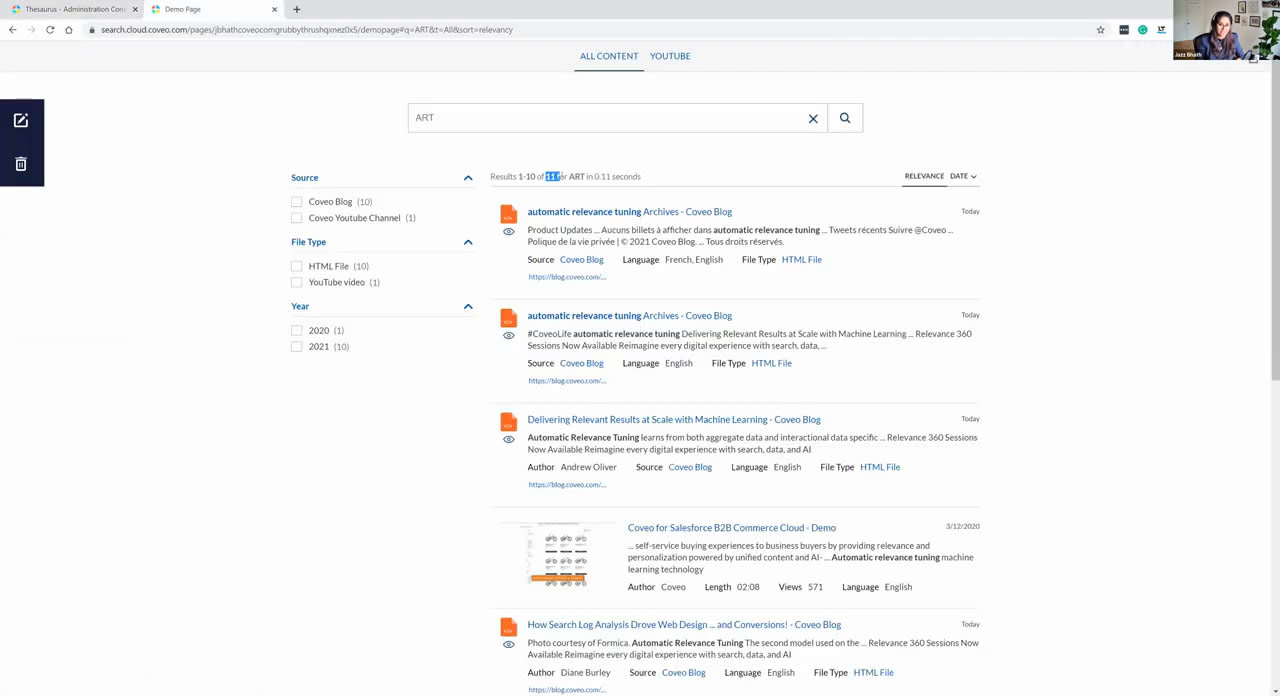Viewport: 1280px width, 696px height.
Task: Open the Date sort dropdown
Action: [x=963, y=176]
